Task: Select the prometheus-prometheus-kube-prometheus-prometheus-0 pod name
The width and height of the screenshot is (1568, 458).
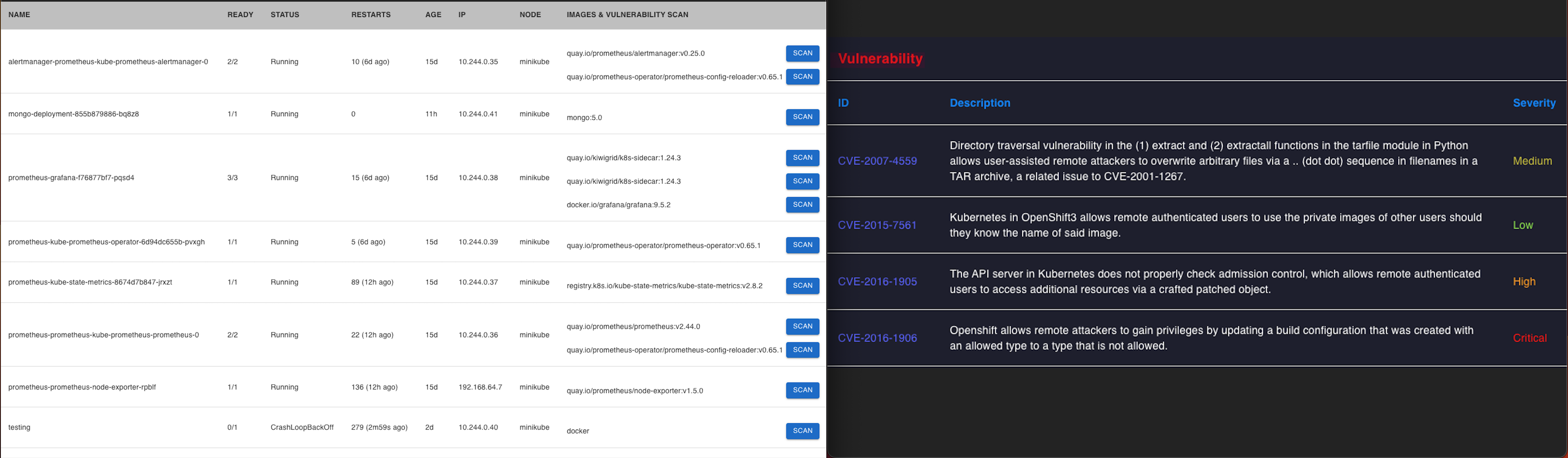Action: pos(103,335)
